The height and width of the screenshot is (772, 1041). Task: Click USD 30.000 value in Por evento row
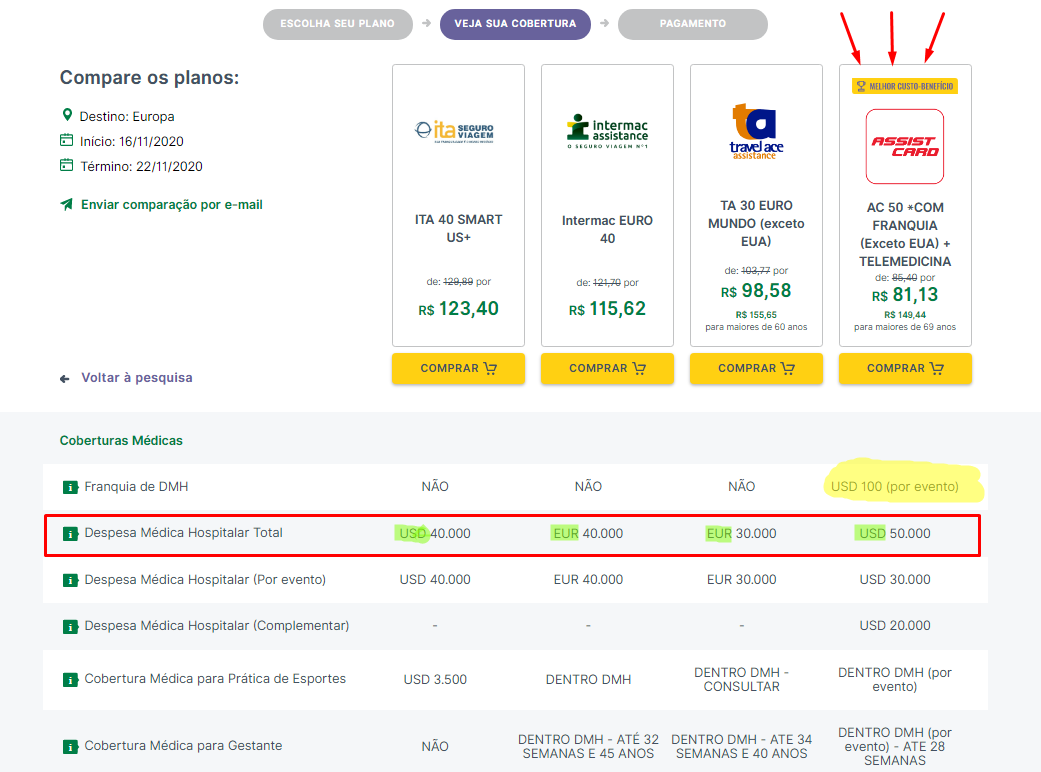894,579
